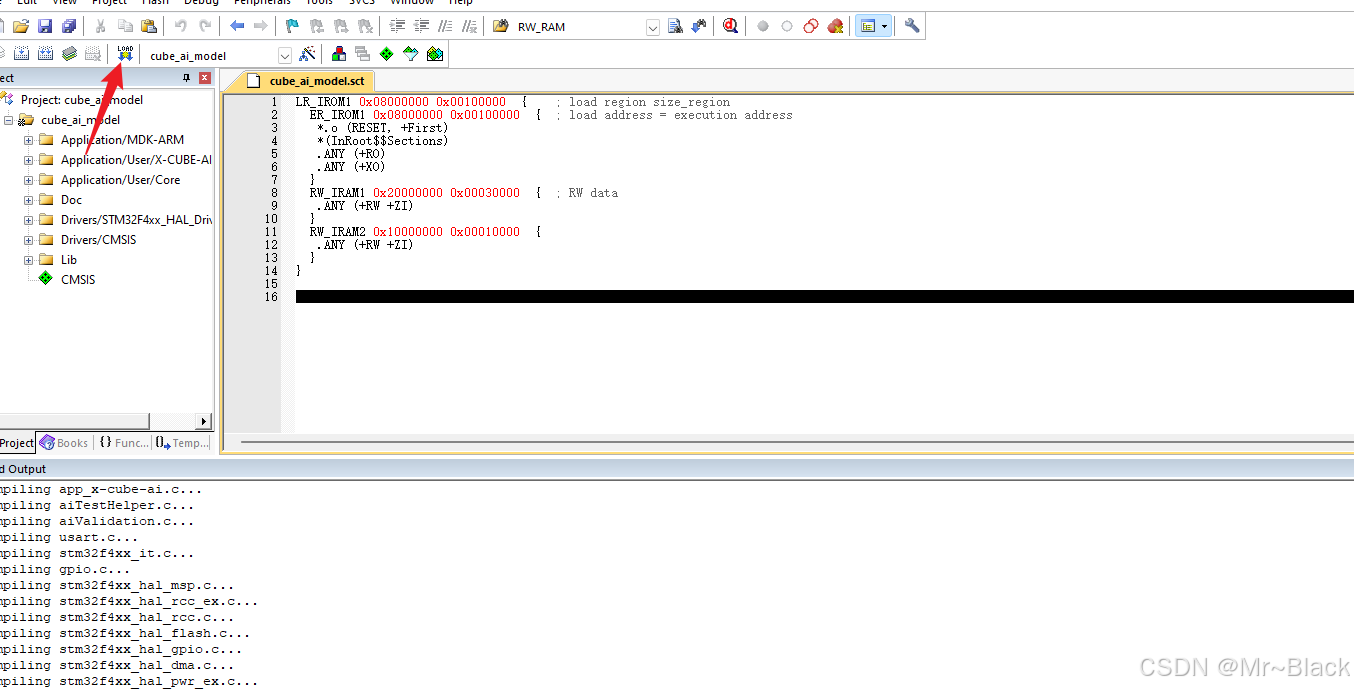Click the Stop Build icon
This screenshot has width=1354, height=690.
pyautogui.click(x=93, y=54)
